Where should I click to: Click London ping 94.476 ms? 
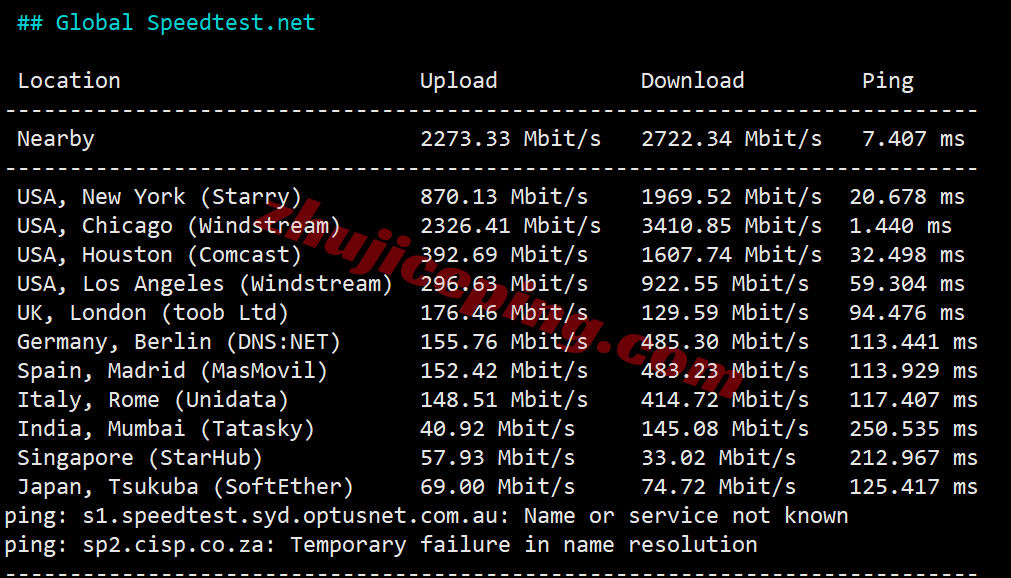click(x=907, y=313)
